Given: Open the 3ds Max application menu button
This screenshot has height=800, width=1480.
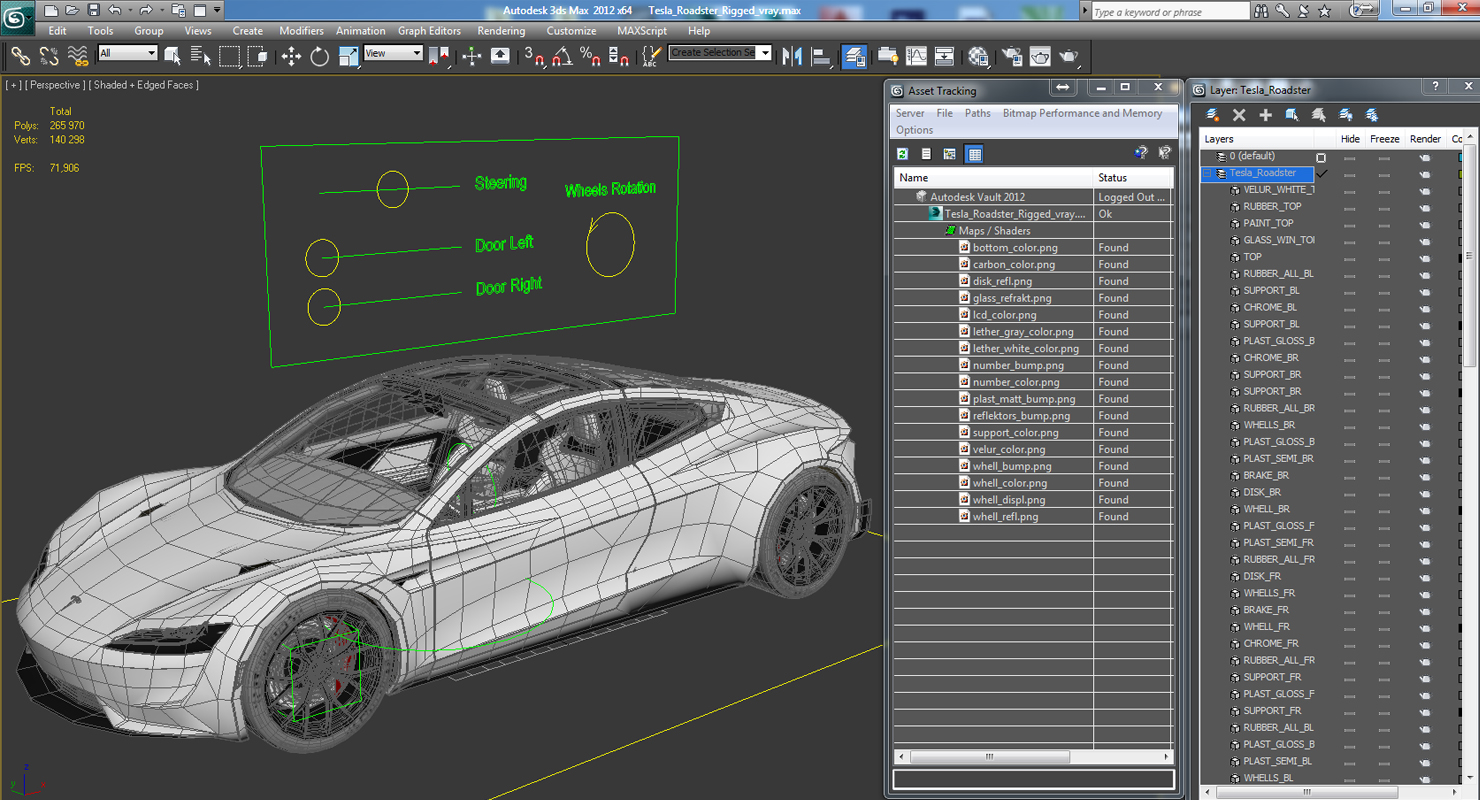Looking at the screenshot, I should [17, 17].
